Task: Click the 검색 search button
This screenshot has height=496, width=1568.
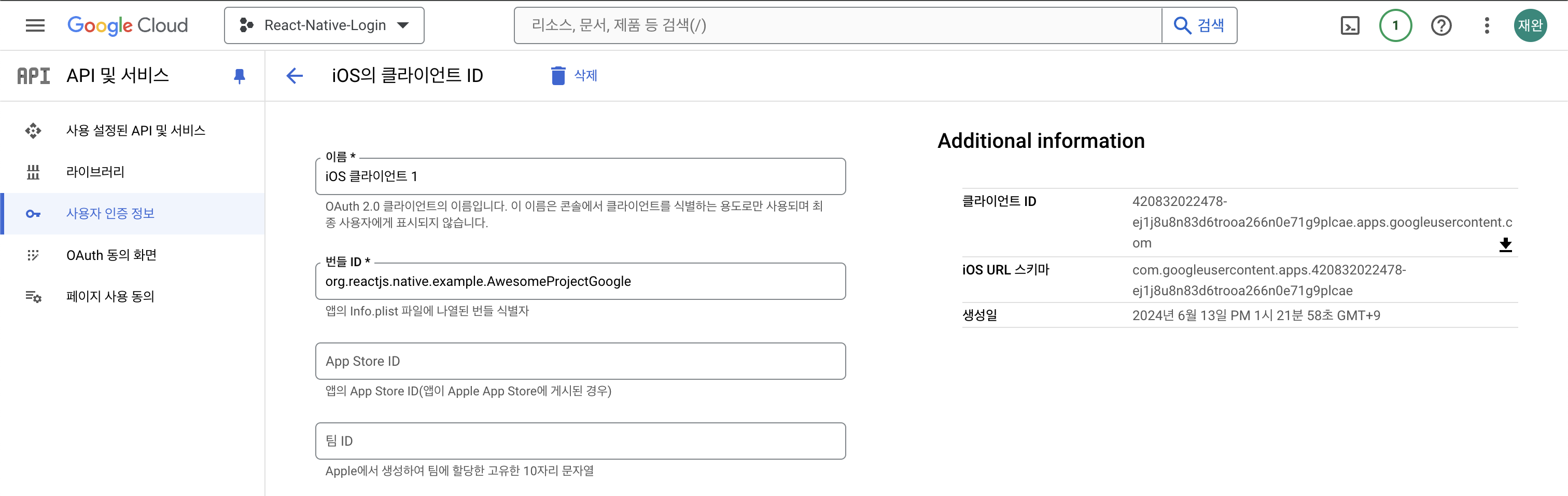Action: coord(1199,25)
